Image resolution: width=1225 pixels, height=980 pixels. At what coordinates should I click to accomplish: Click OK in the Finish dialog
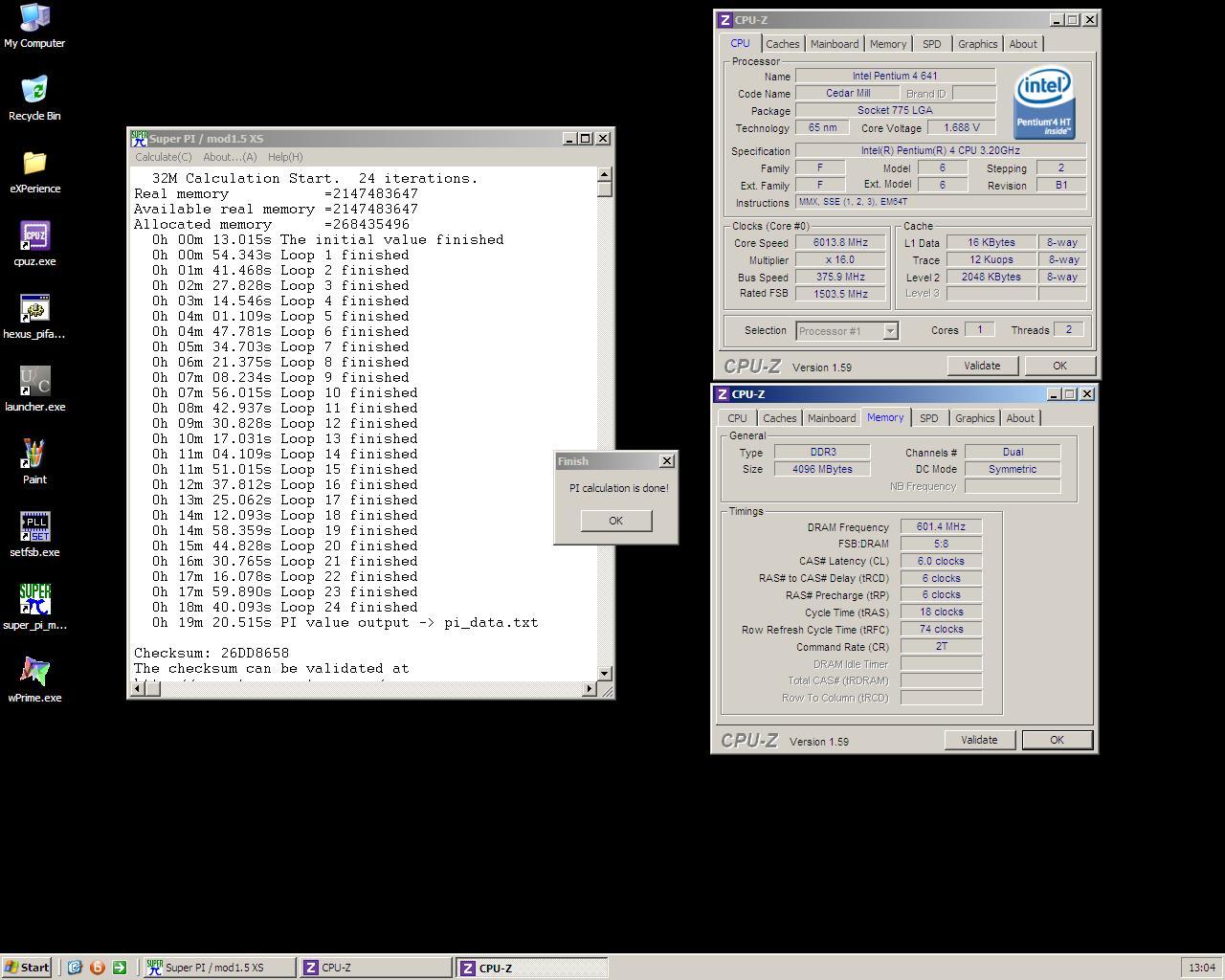(x=615, y=521)
